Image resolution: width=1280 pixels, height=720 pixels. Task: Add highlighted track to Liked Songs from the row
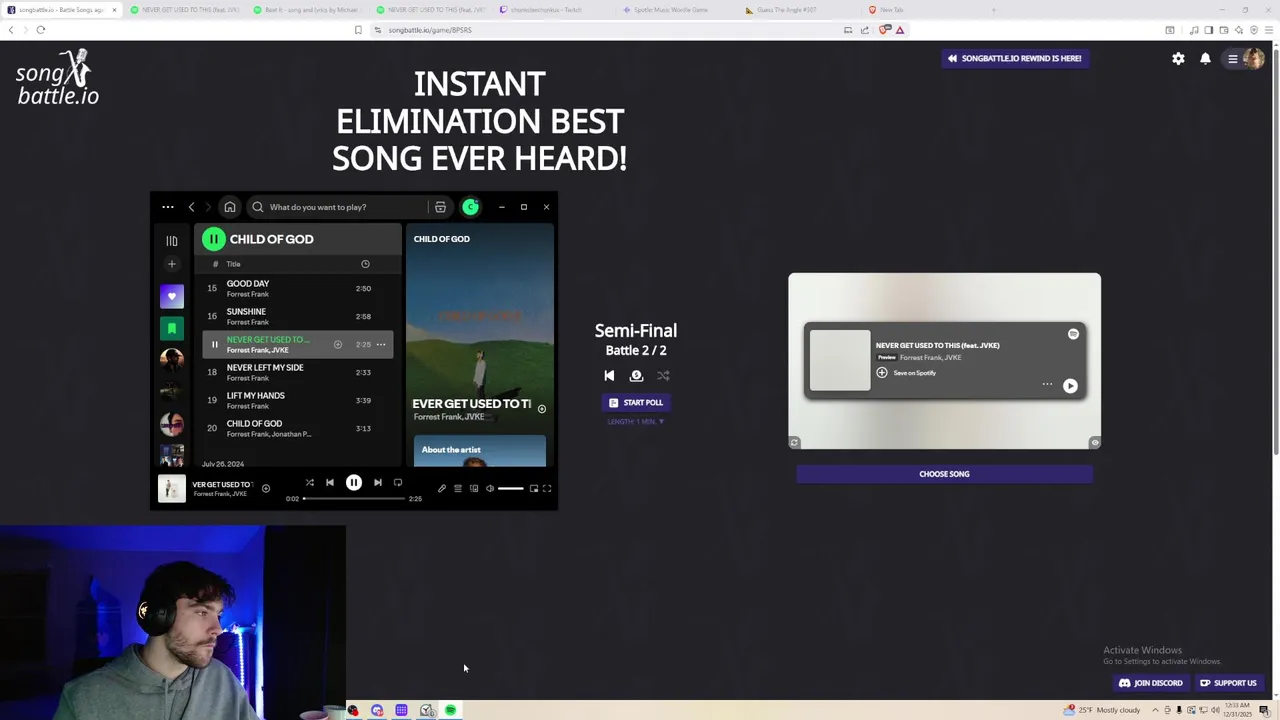point(338,344)
